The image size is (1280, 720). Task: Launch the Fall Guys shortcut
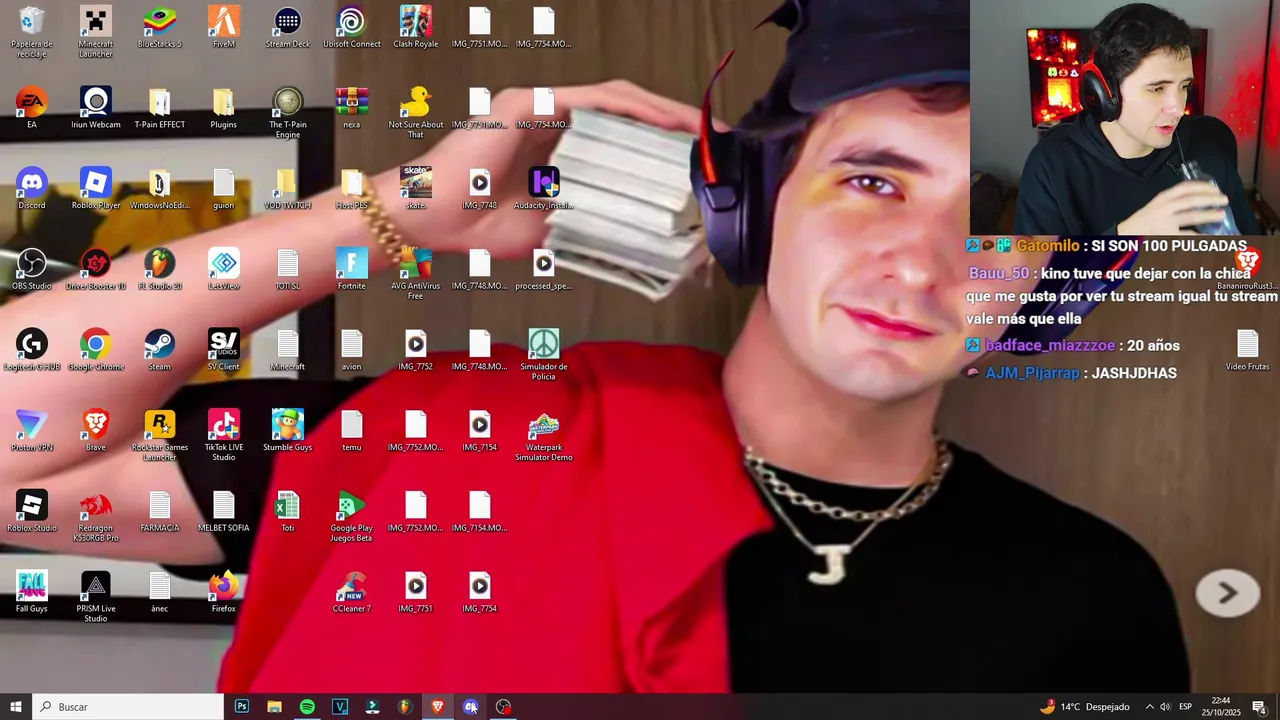click(32, 593)
